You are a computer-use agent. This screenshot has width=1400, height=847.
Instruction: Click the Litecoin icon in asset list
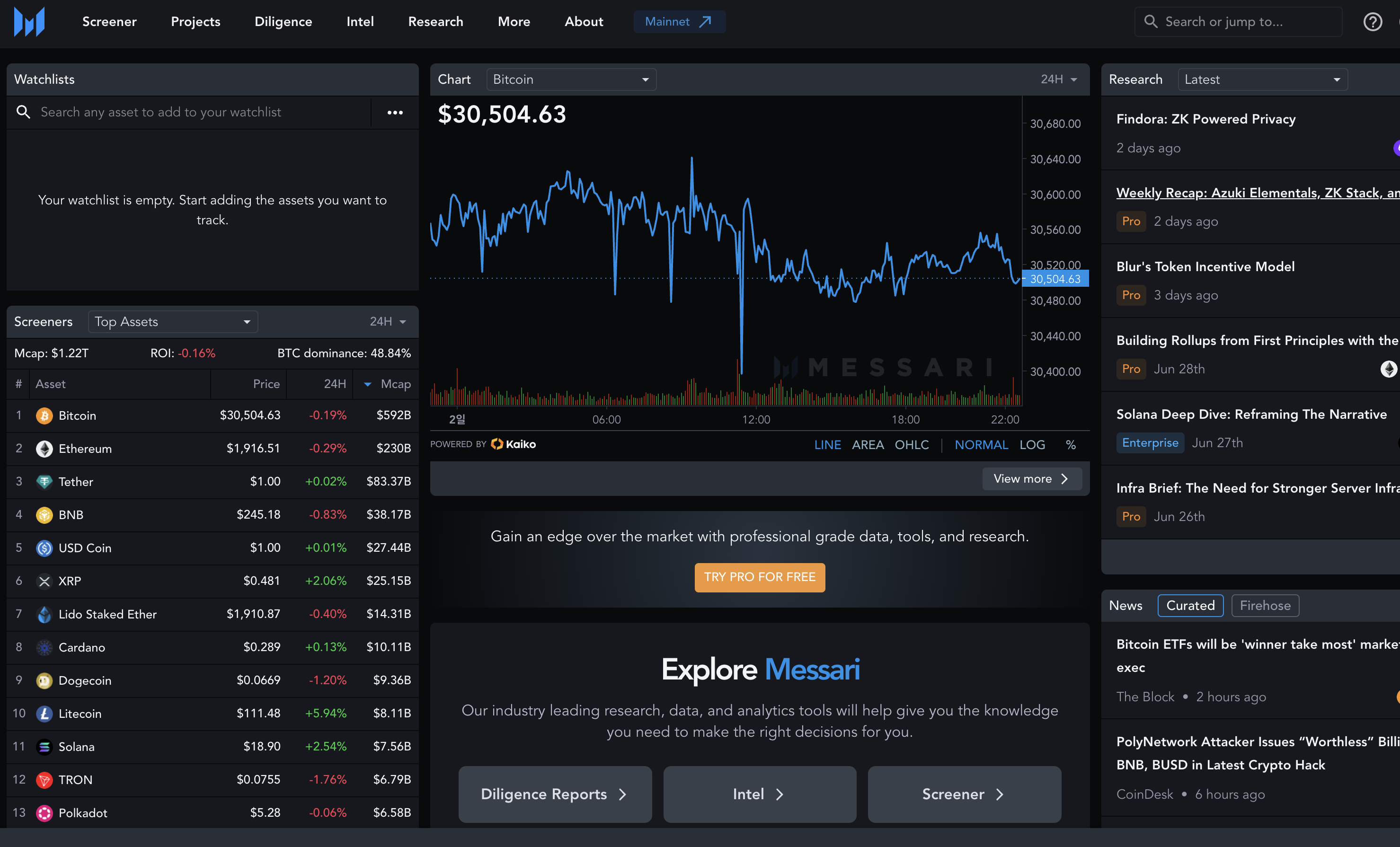pos(44,714)
